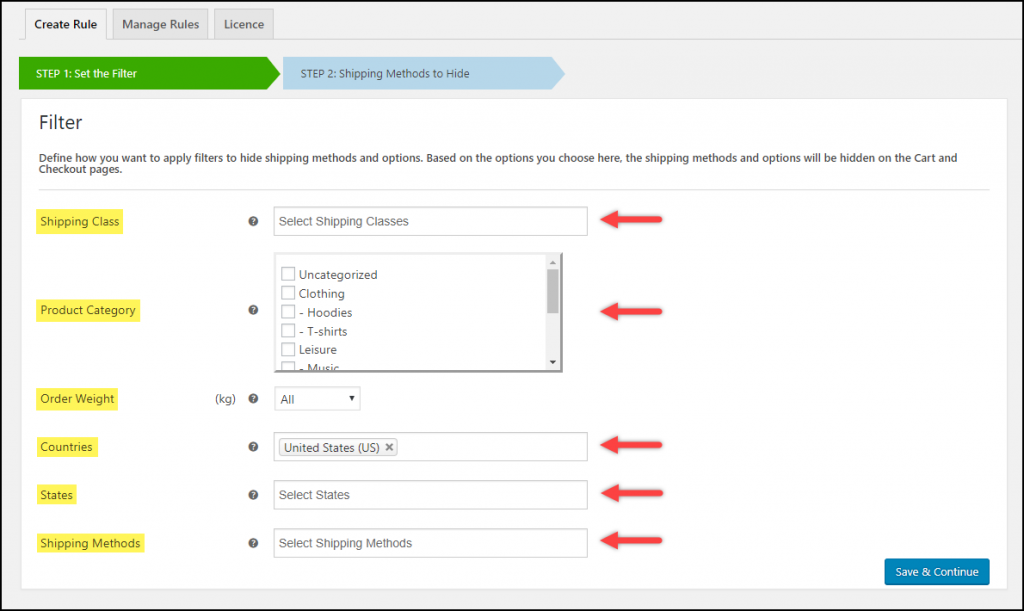Click help icon beside Countries

point(253,447)
